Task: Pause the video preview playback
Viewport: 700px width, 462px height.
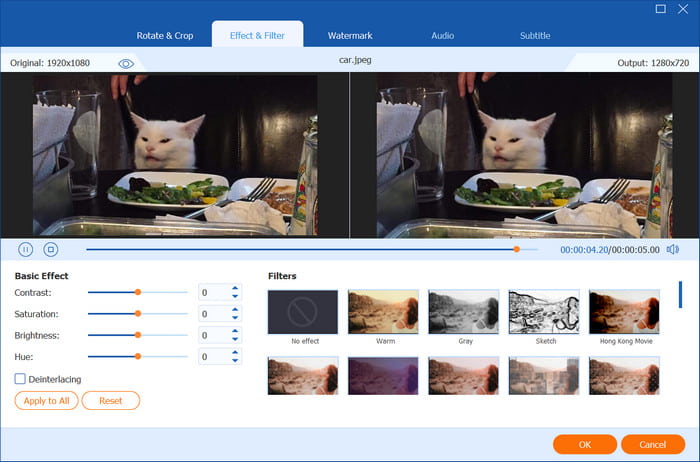Action: click(x=25, y=250)
